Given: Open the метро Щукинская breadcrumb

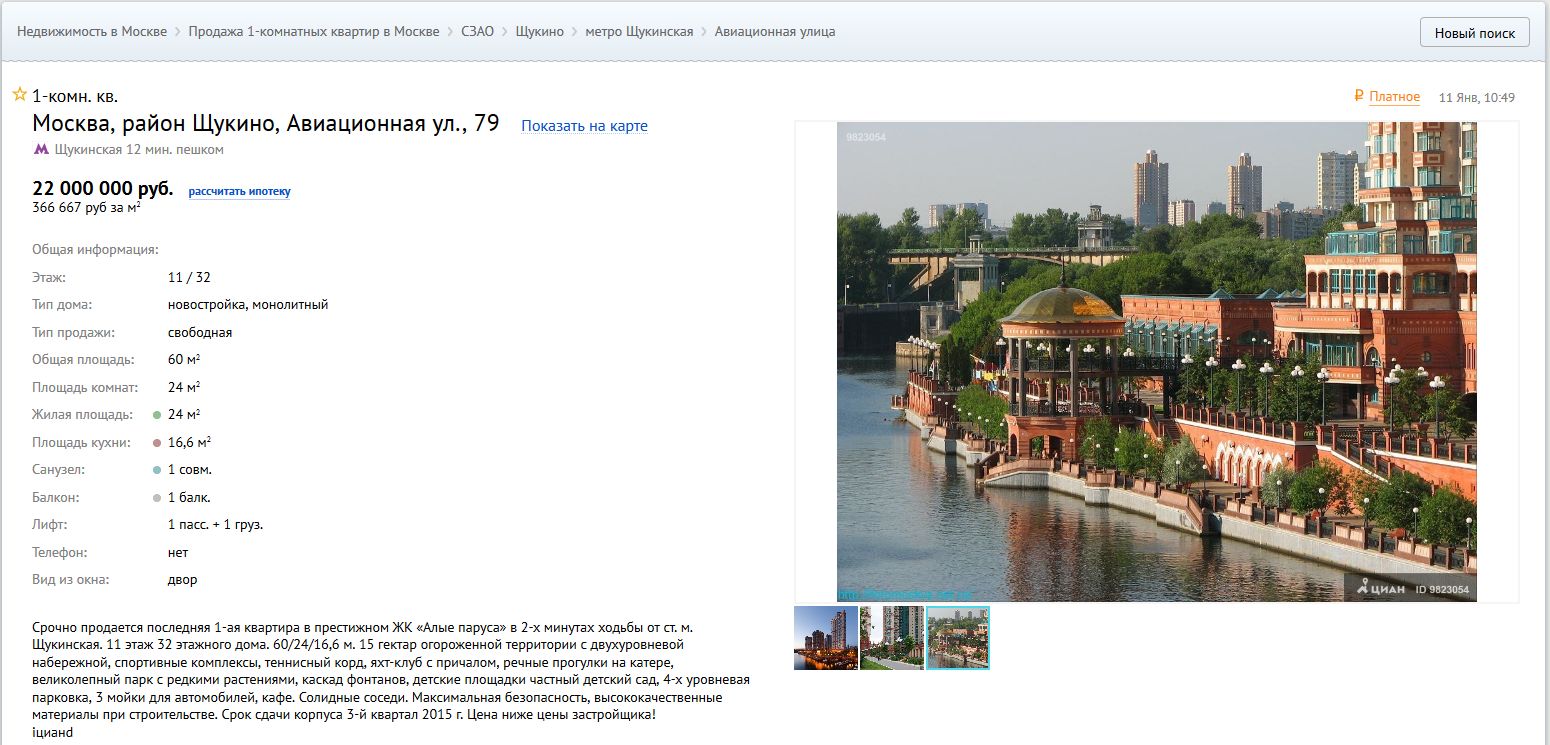Looking at the screenshot, I should click(x=639, y=31).
